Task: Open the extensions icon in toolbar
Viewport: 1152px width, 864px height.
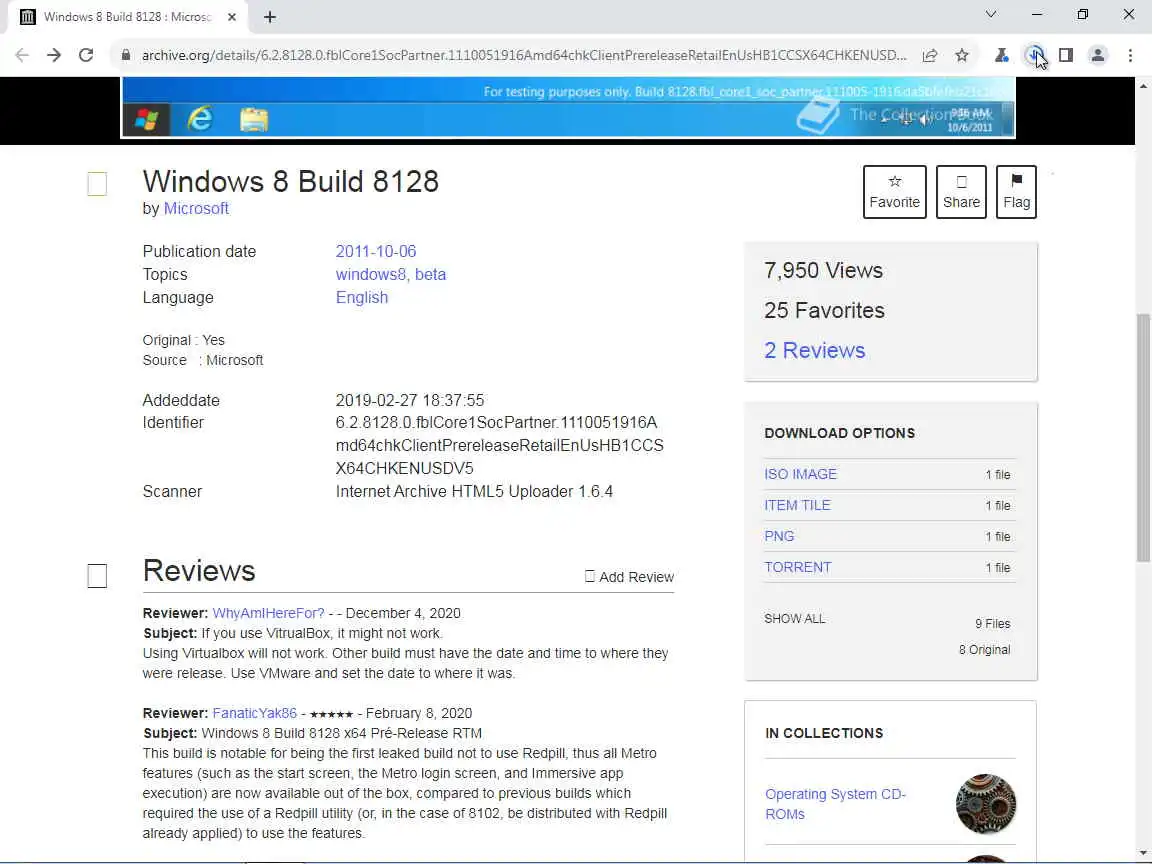Action: (x=1001, y=55)
